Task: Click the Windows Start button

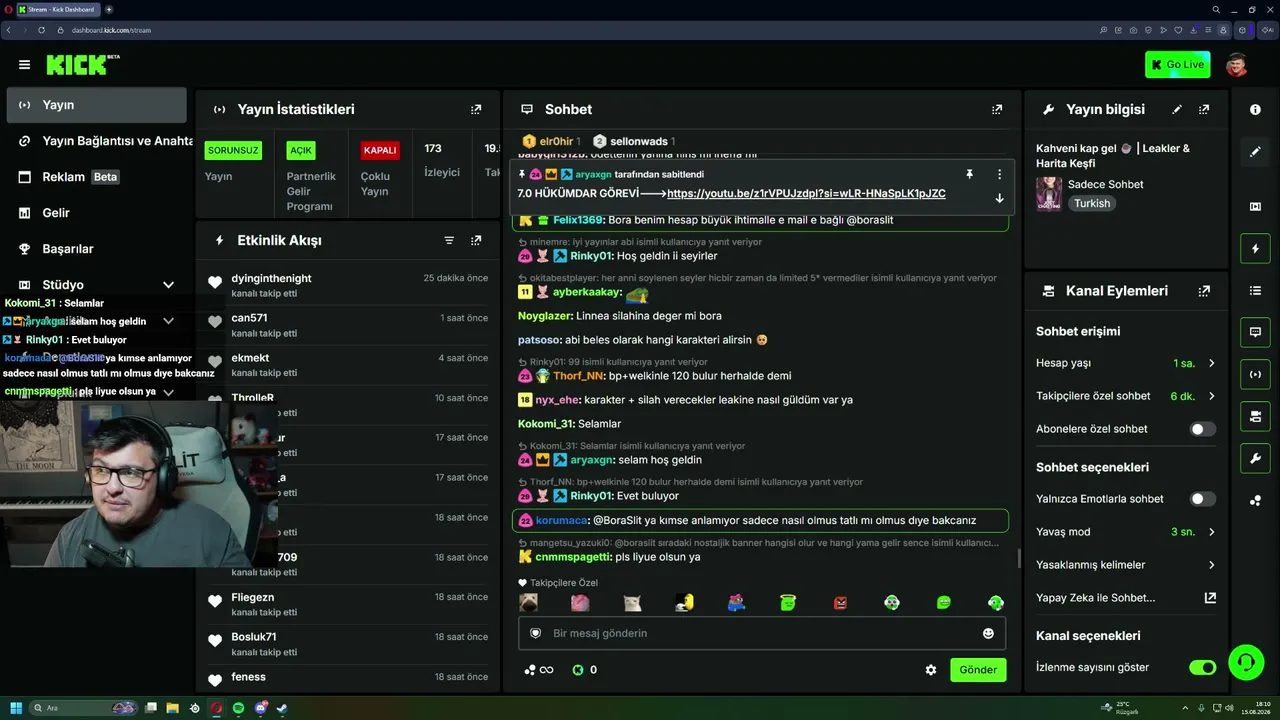Action: (16, 708)
